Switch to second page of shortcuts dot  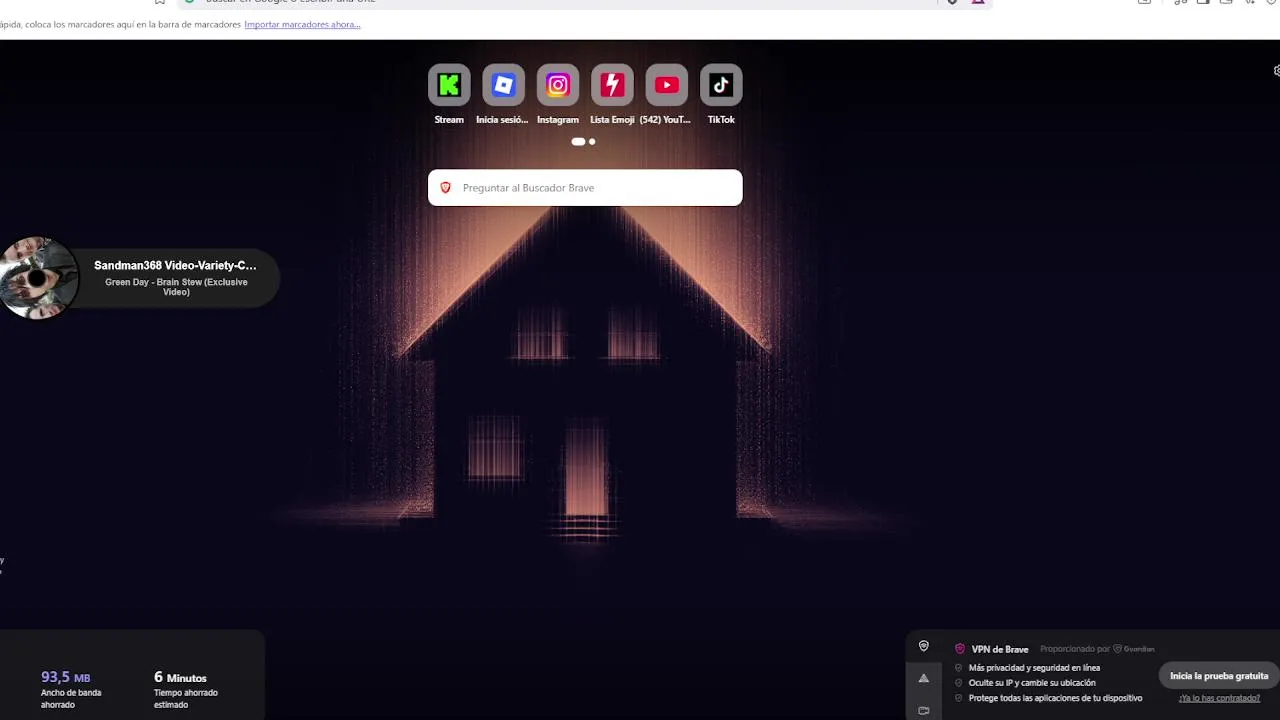592,142
